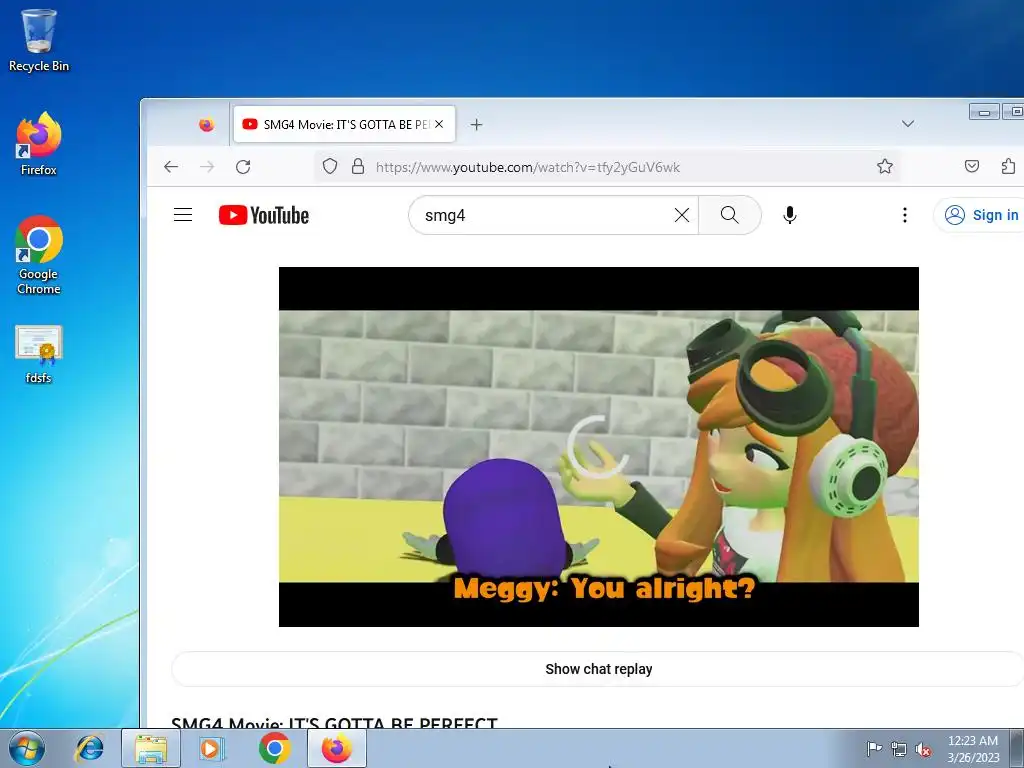
Task: Open the Windows Start menu
Action: pyautogui.click(x=27, y=748)
